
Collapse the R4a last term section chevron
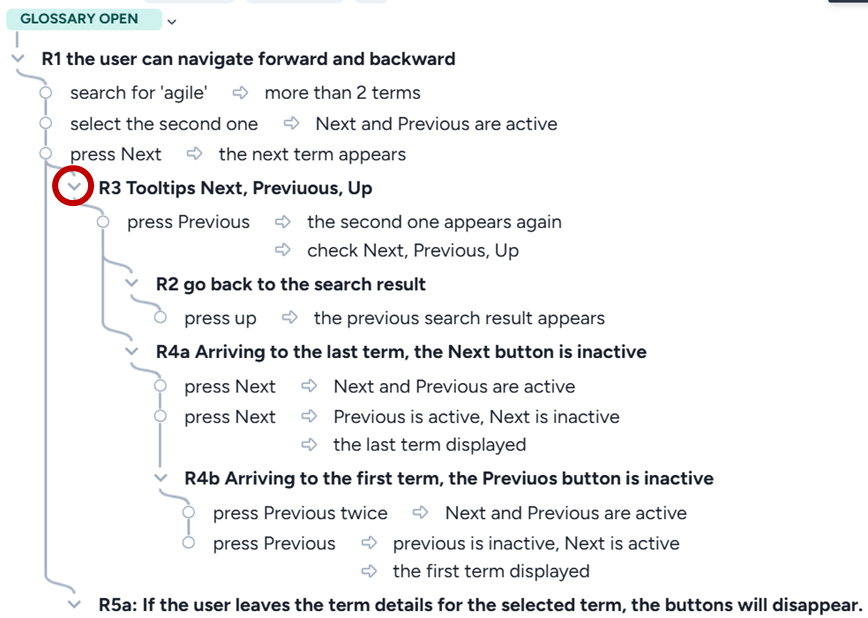[132, 352]
